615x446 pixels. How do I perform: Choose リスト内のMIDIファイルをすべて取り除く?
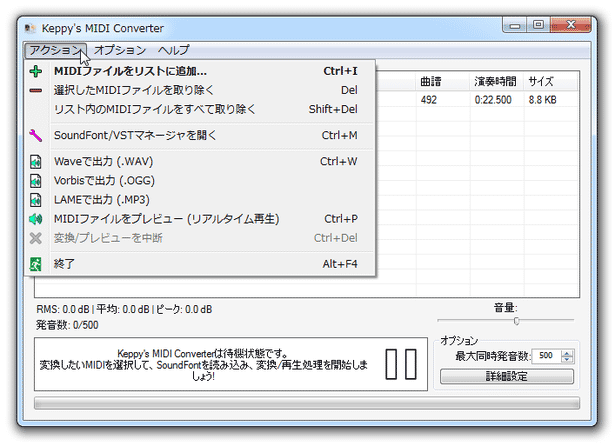[200, 109]
